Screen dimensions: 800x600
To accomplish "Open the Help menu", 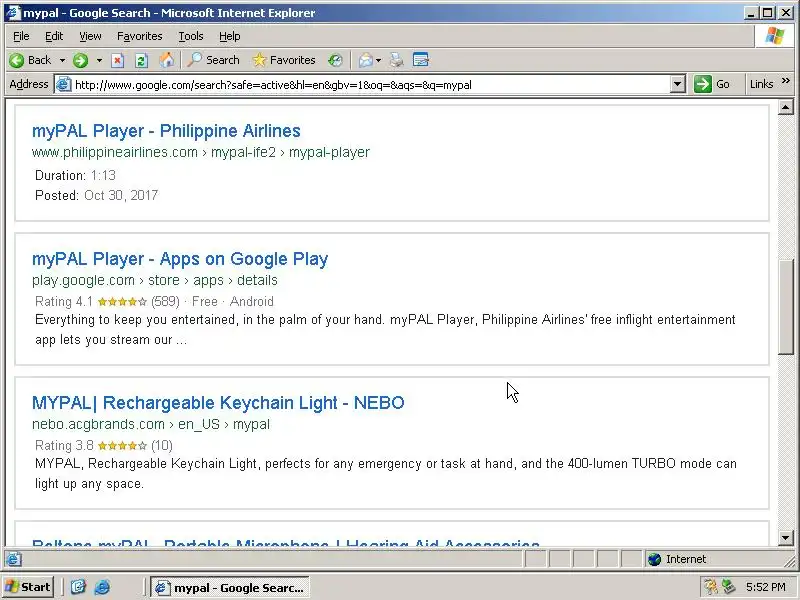I will point(230,36).
